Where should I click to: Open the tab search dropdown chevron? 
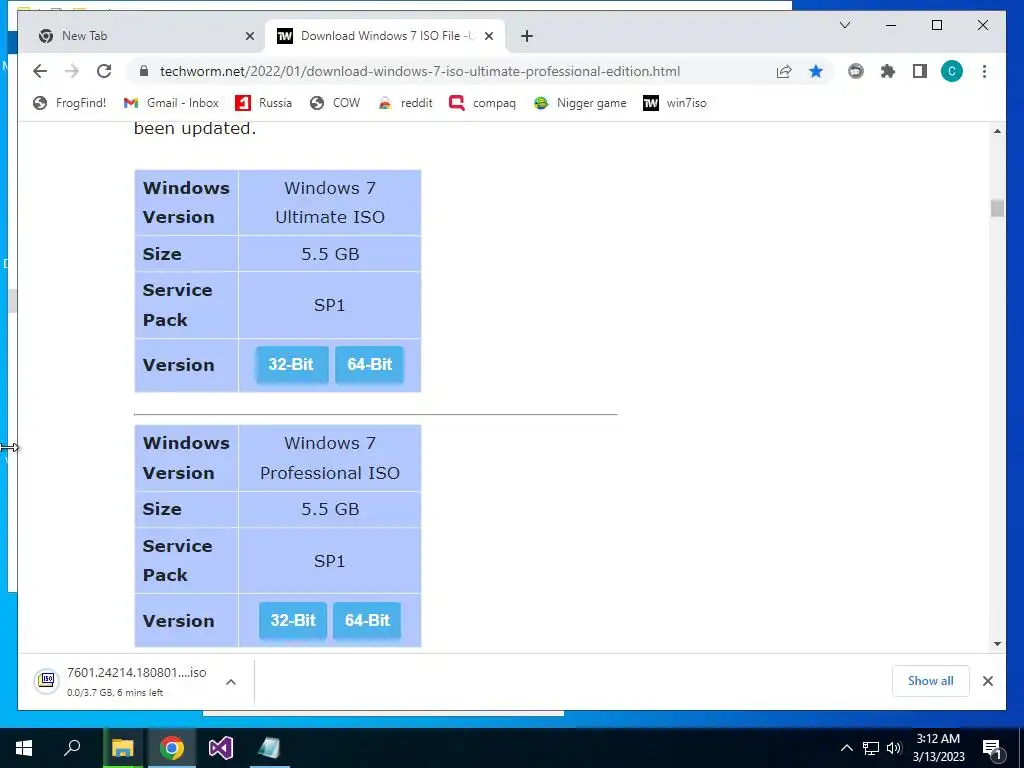click(x=844, y=25)
